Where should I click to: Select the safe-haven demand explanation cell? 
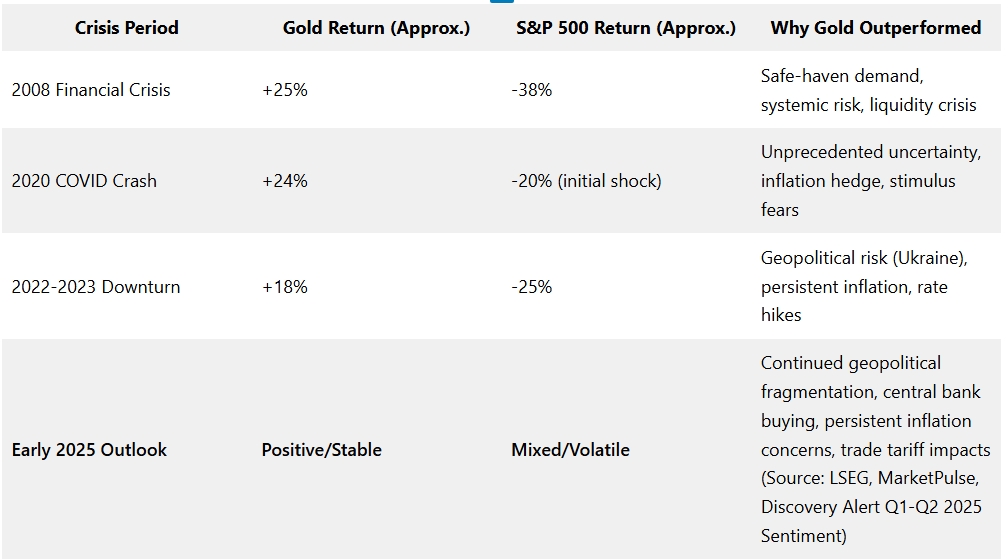coord(868,90)
